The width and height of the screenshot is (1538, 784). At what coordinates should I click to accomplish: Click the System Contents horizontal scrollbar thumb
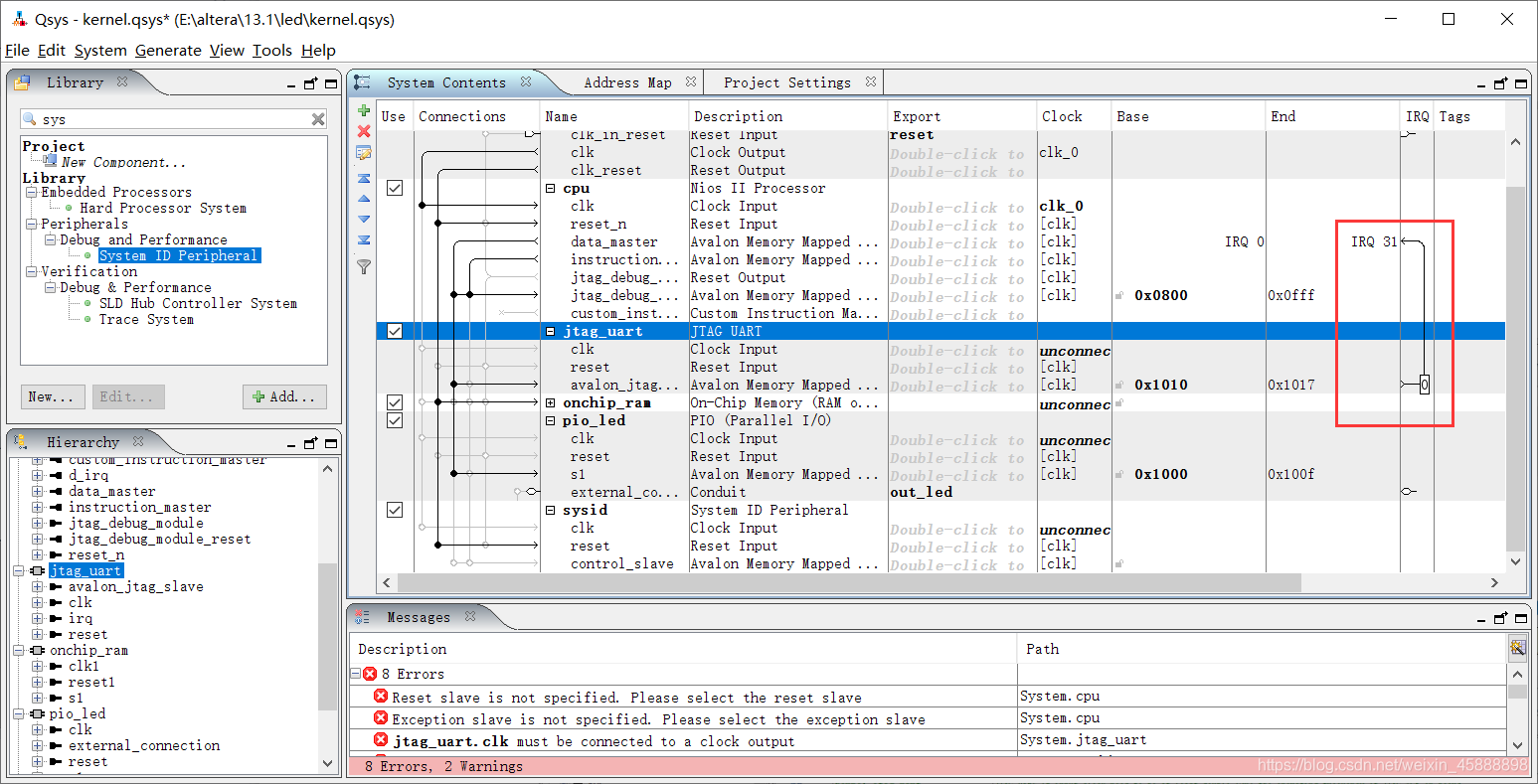850,582
